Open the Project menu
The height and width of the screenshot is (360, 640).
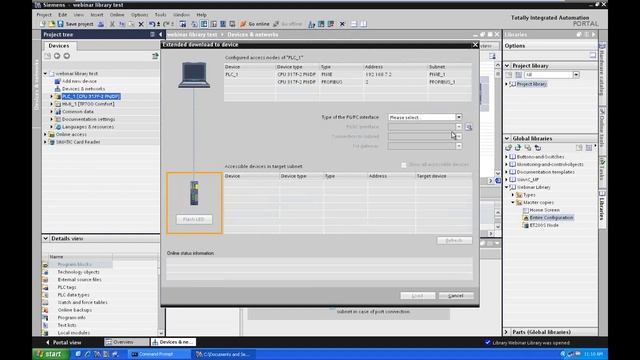click(x=44, y=15)
